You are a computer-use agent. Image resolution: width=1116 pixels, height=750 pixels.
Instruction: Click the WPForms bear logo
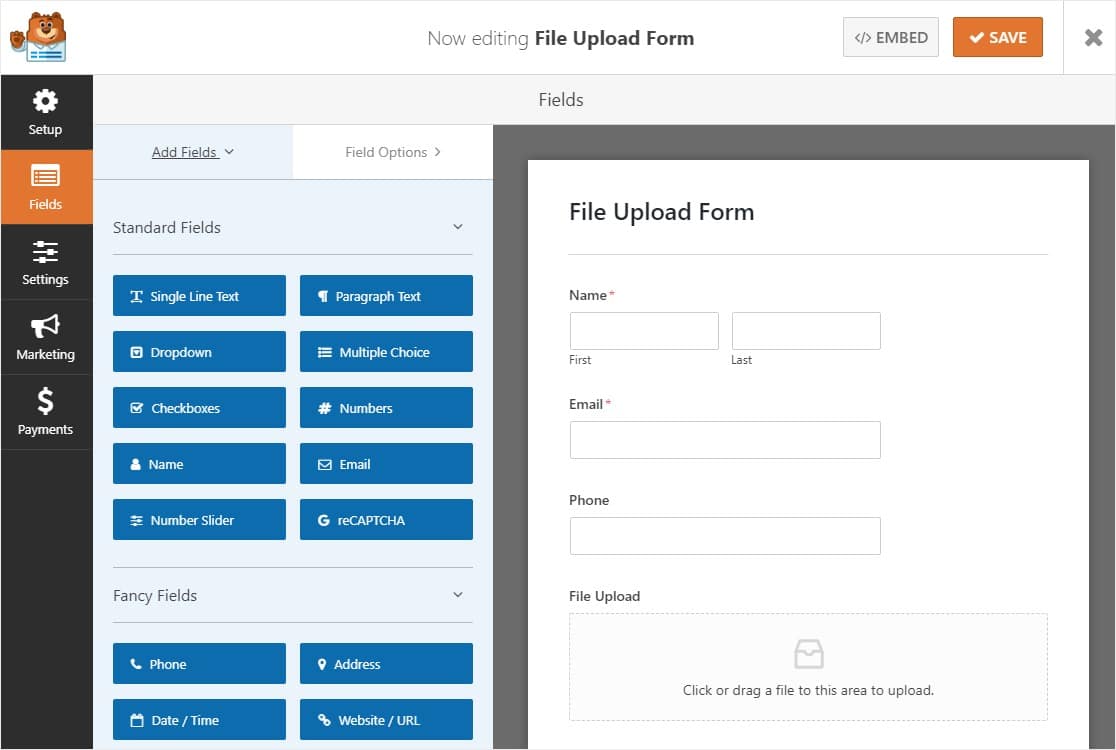point(36,35)
